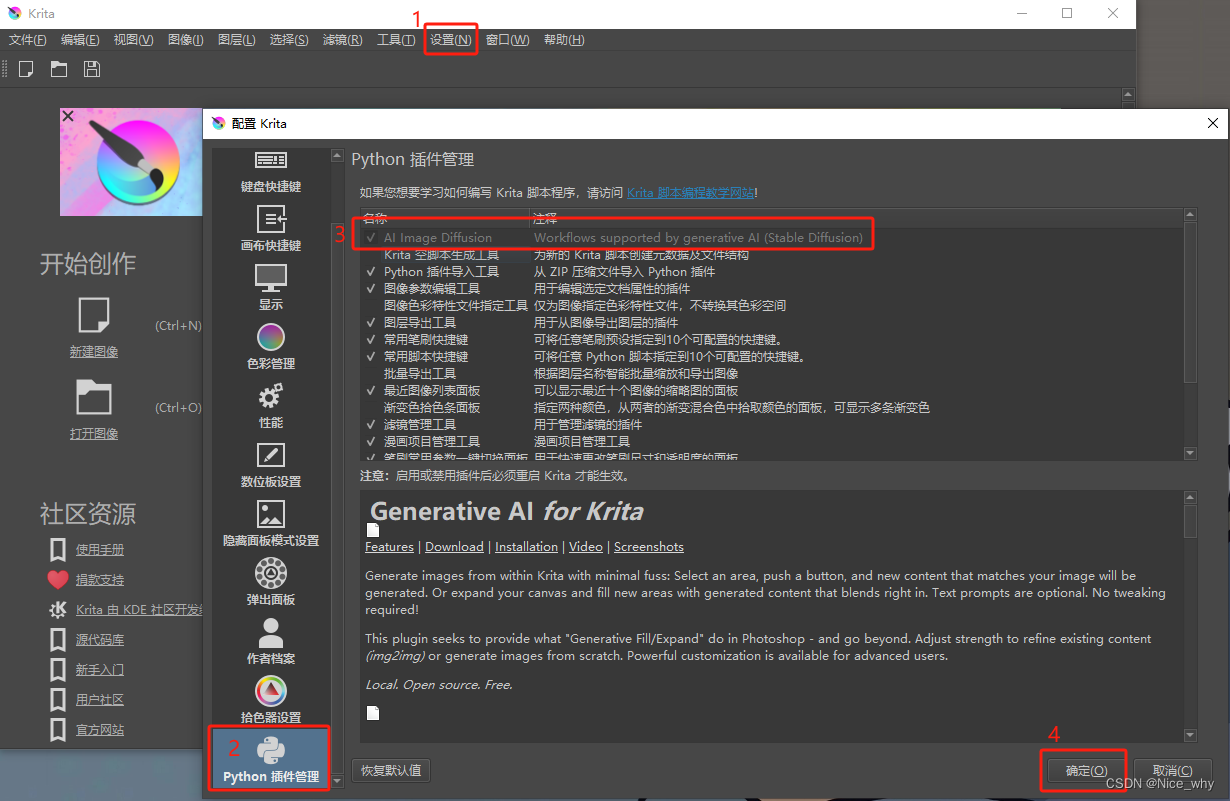This screenshot has width=1230, height=801.
Task: Click the heart icon beside 捐款支持
Action: point(57,579)
